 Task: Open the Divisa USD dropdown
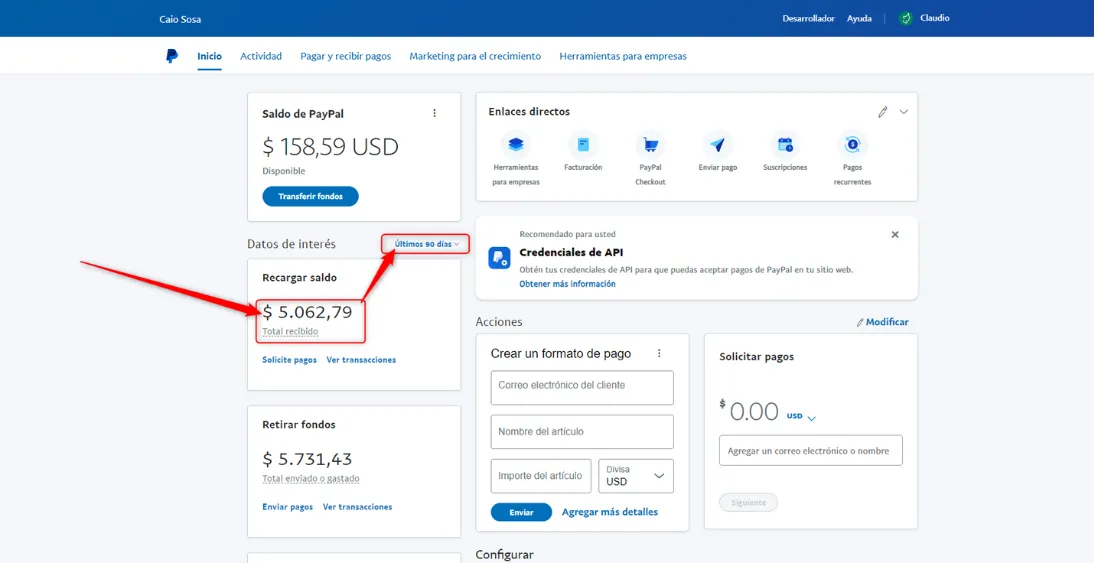coord(636,476)
